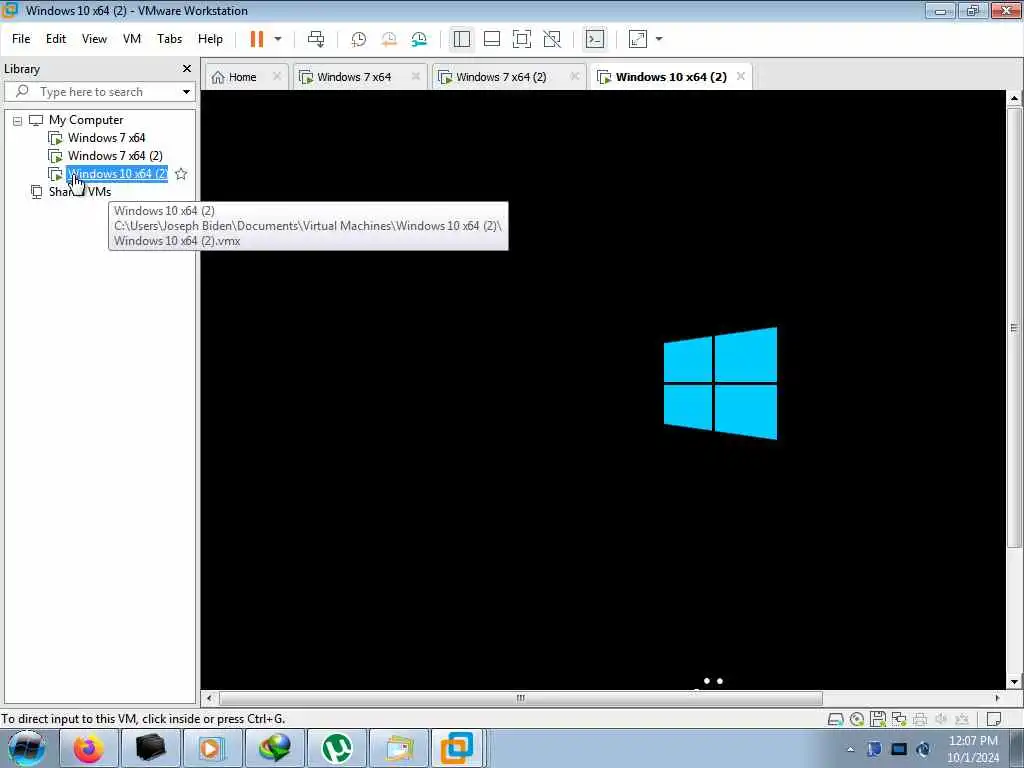Image resolution: width=1024 pixels, height=768 pixels.
Task: Click the vertical scrollbar down arrow
Action: 1014,682
